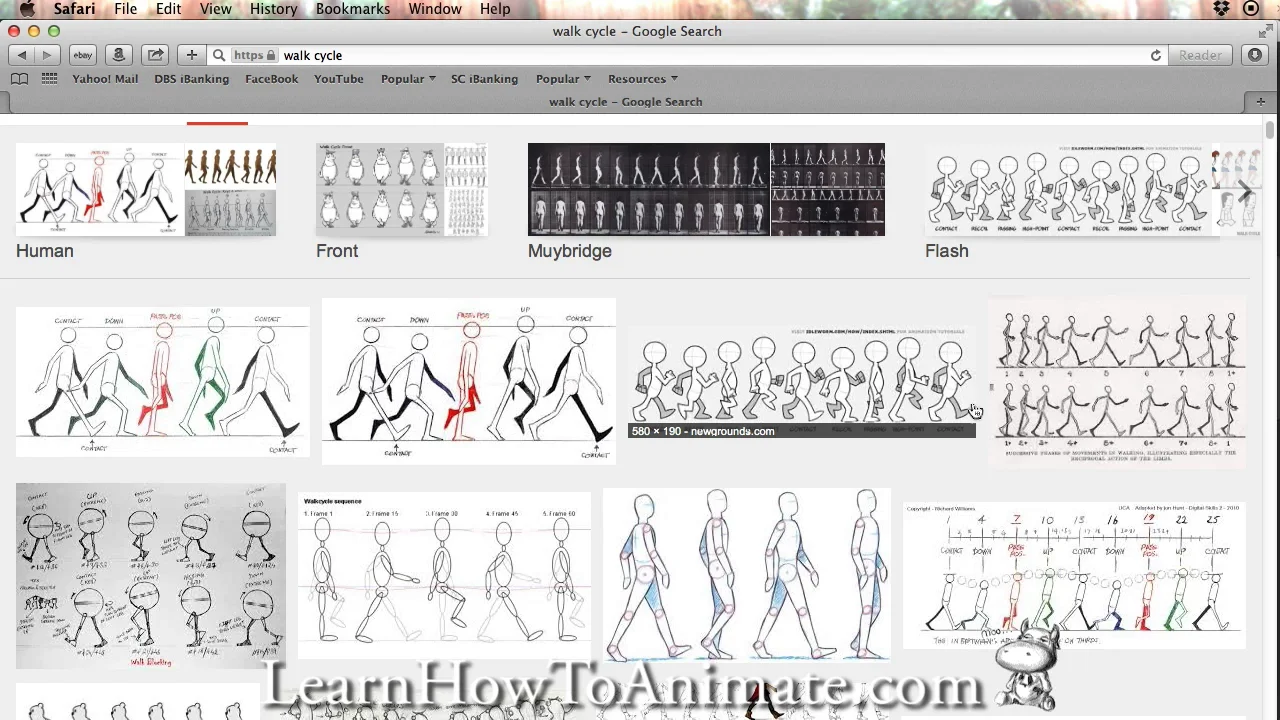Open the Apple menu
Viewport: 1280px width, 720px height.
point(26,9)
